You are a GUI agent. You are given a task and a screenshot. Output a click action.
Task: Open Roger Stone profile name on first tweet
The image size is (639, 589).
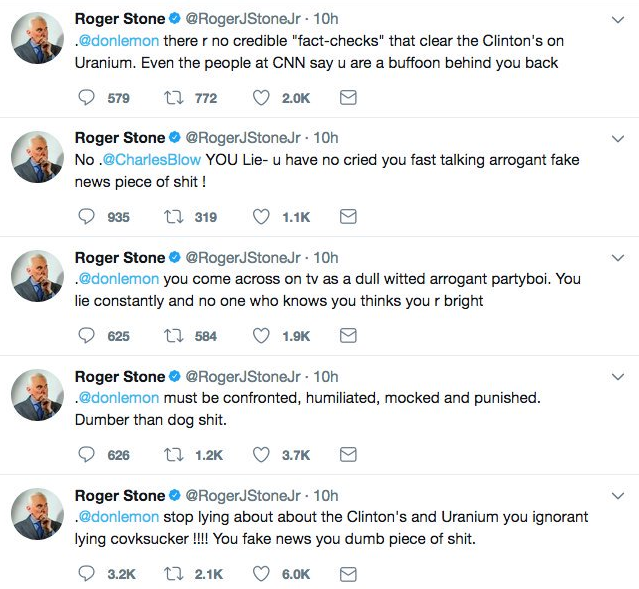(120, 19)
